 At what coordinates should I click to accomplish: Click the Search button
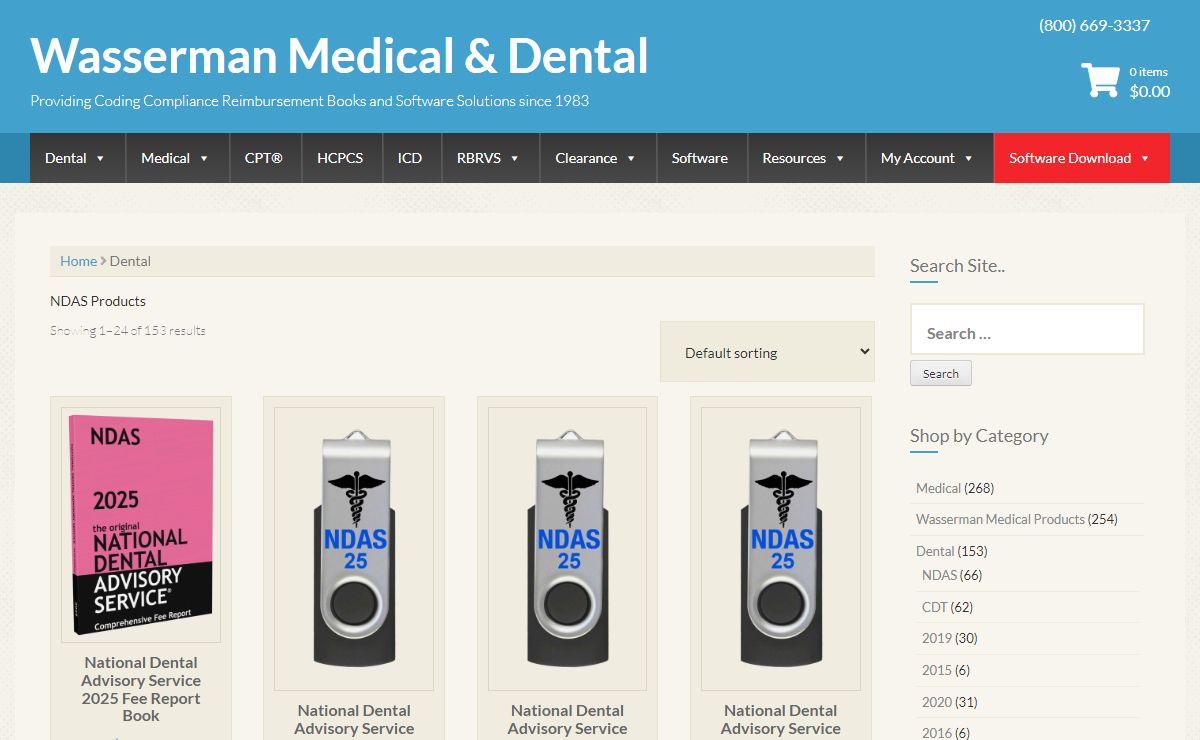click(941, 374)
